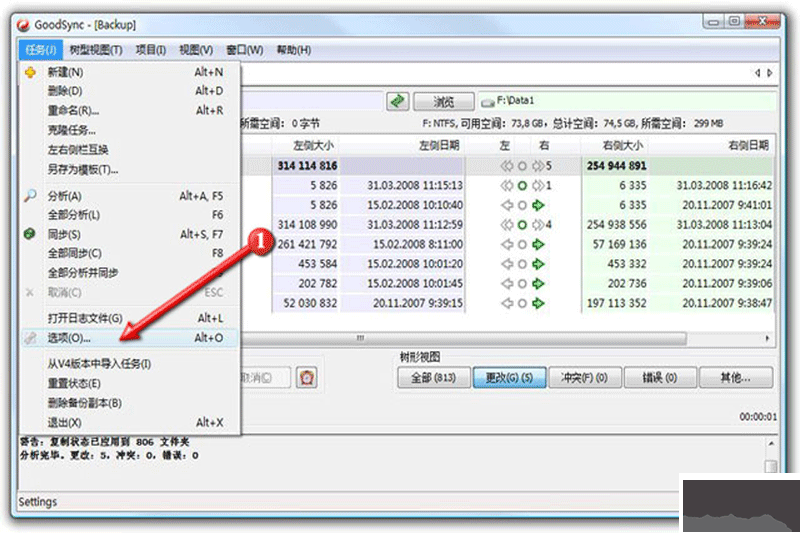
Task: Choose 同步(S) menu entry
Action: (130, 235)
